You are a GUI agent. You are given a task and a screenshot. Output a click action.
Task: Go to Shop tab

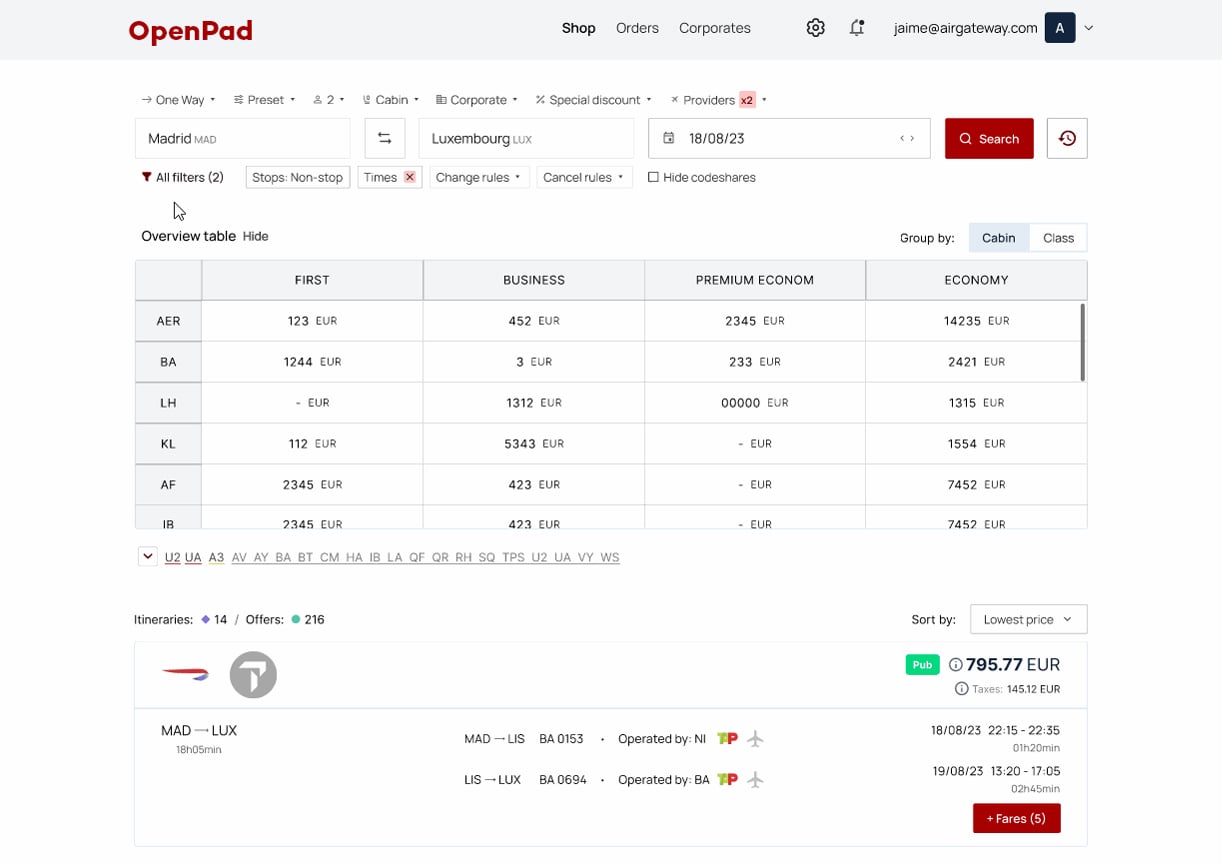[579, 28]
